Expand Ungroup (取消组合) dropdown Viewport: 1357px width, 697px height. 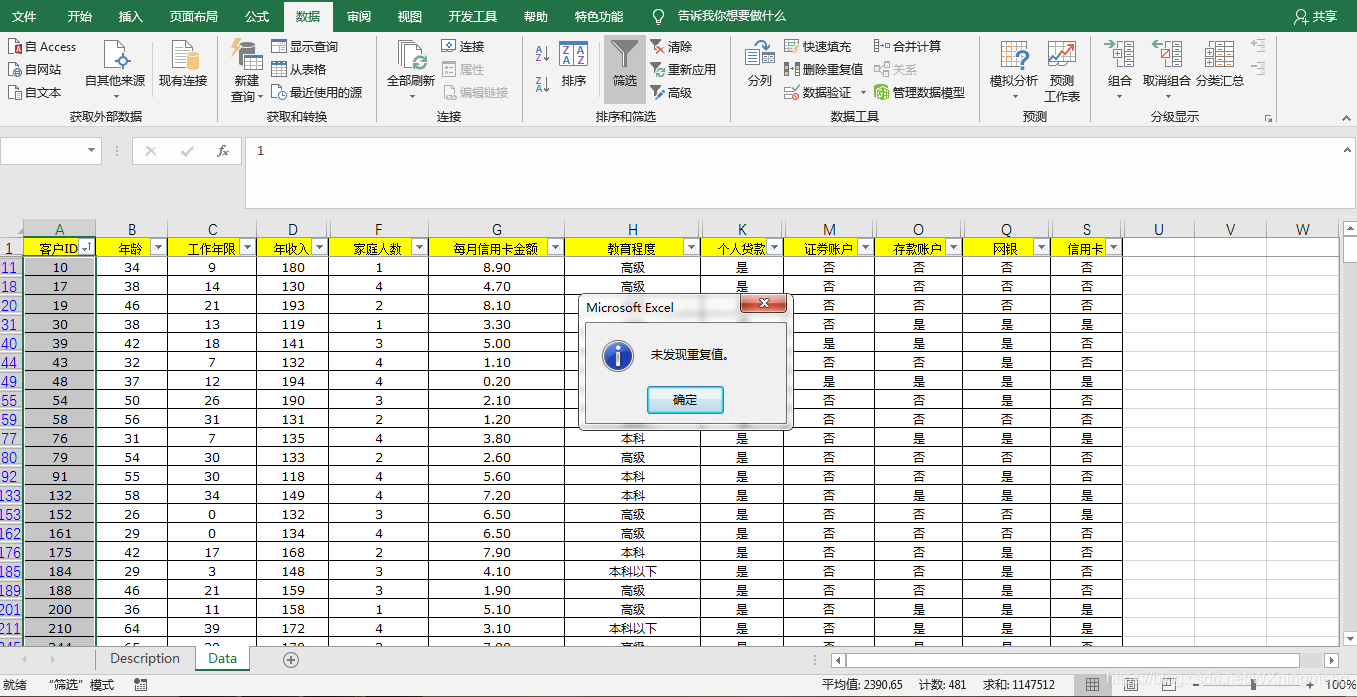[1167, 97]
